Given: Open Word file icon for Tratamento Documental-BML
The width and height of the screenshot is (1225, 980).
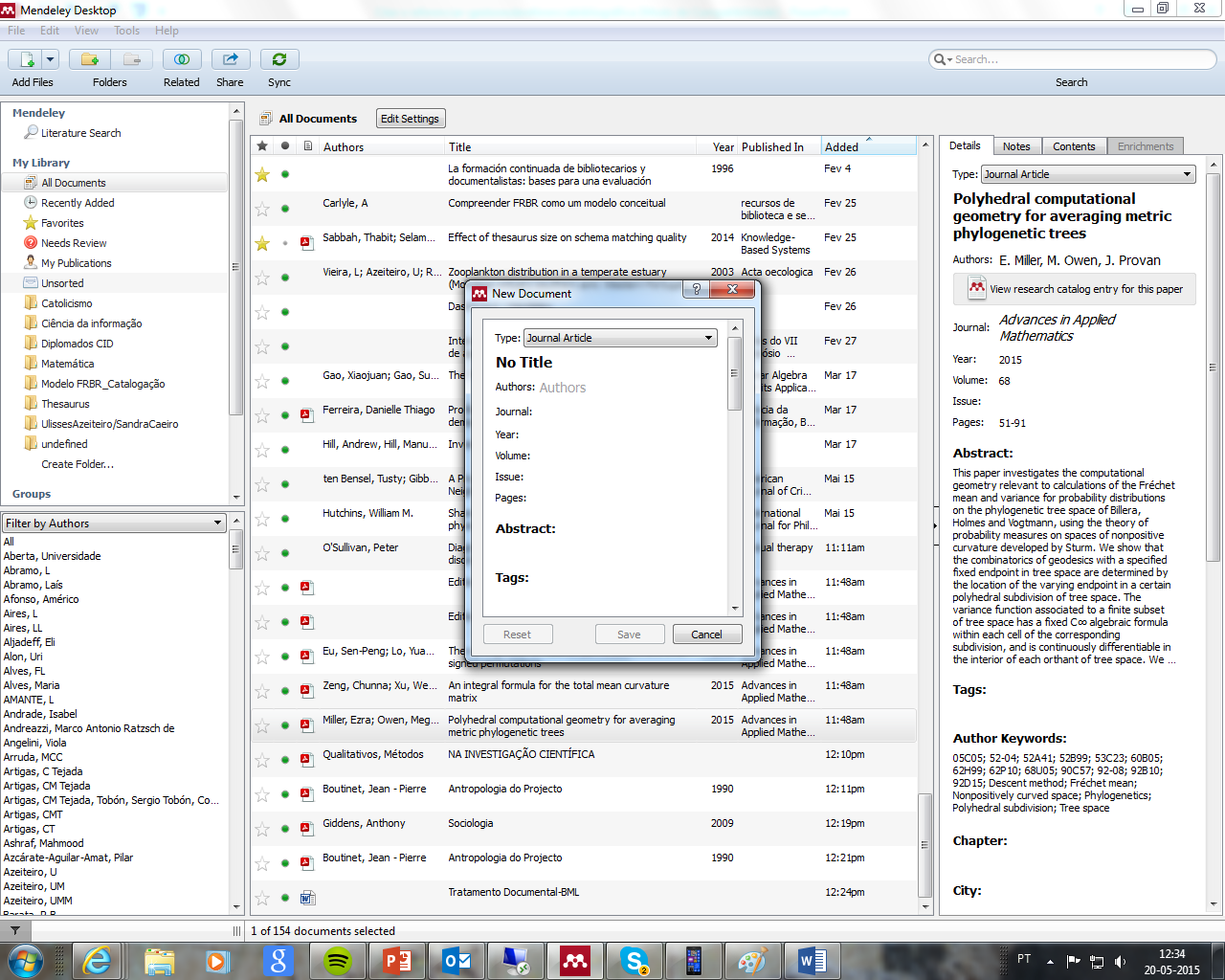Looking at the screenshot, I should click(x=307, y=898).
